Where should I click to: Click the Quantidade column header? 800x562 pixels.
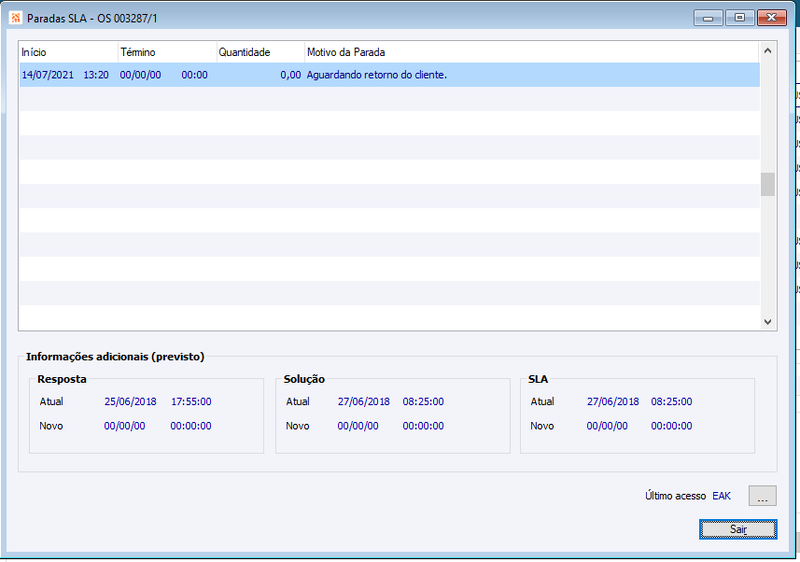261,52
